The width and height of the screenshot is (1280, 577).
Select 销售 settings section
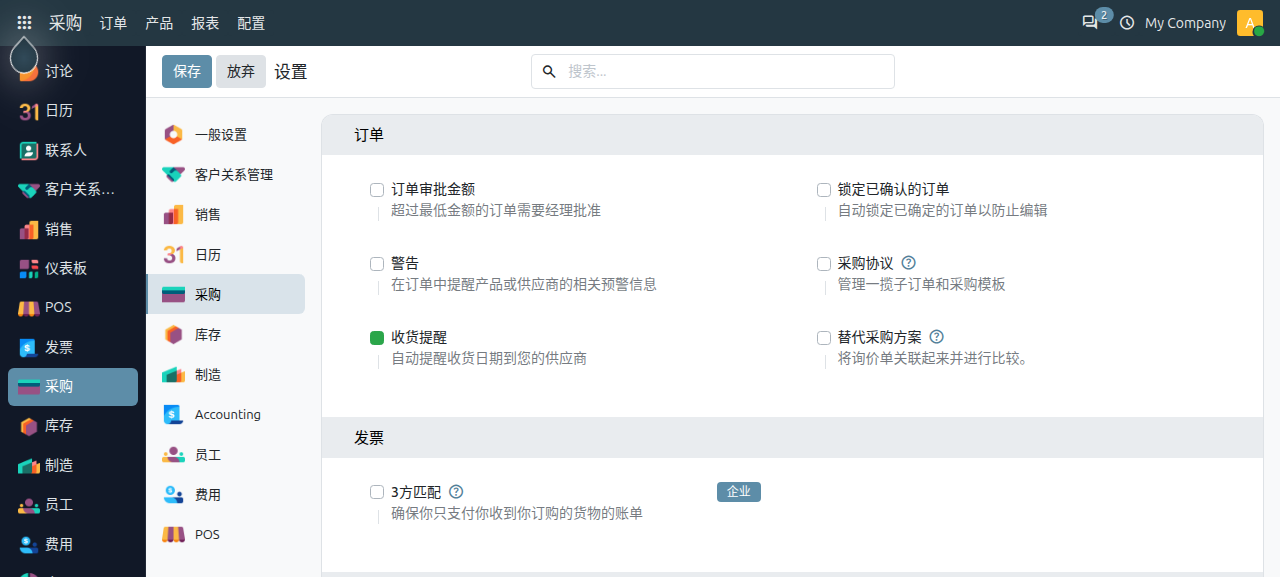[226, 214]
